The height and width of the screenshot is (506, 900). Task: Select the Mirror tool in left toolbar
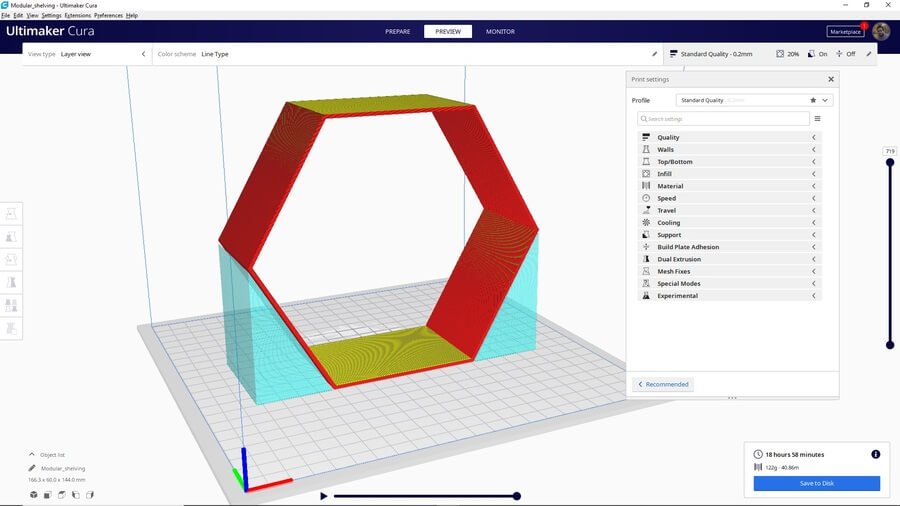(11, 282)
